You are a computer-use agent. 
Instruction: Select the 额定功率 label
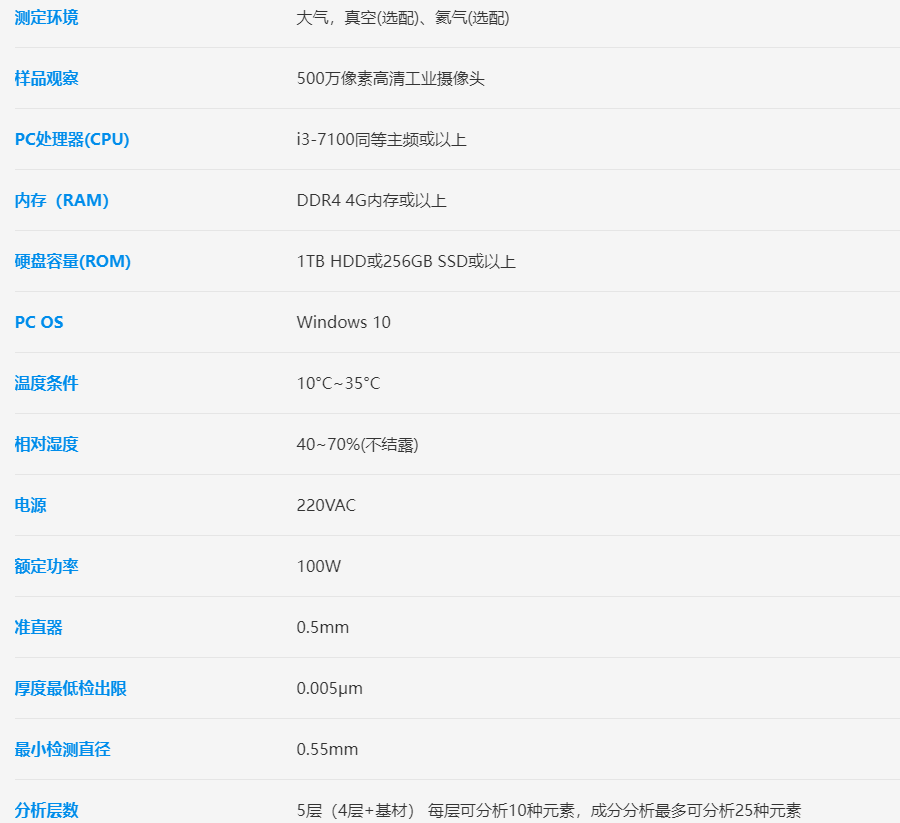coord(46,566)
